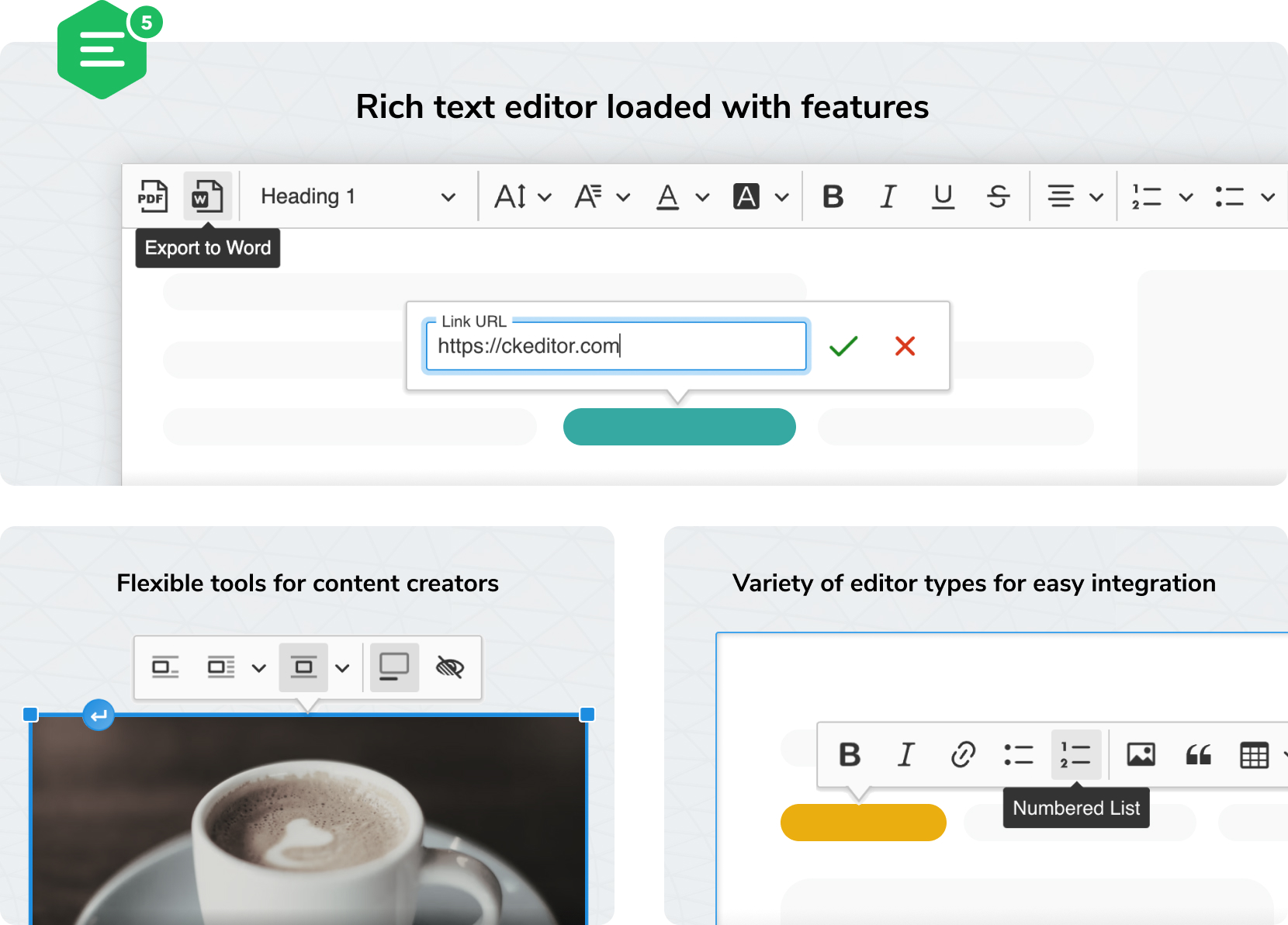Click the text highlight color swatch
The image size is (1288, 925).
click(x=746, y=196)
